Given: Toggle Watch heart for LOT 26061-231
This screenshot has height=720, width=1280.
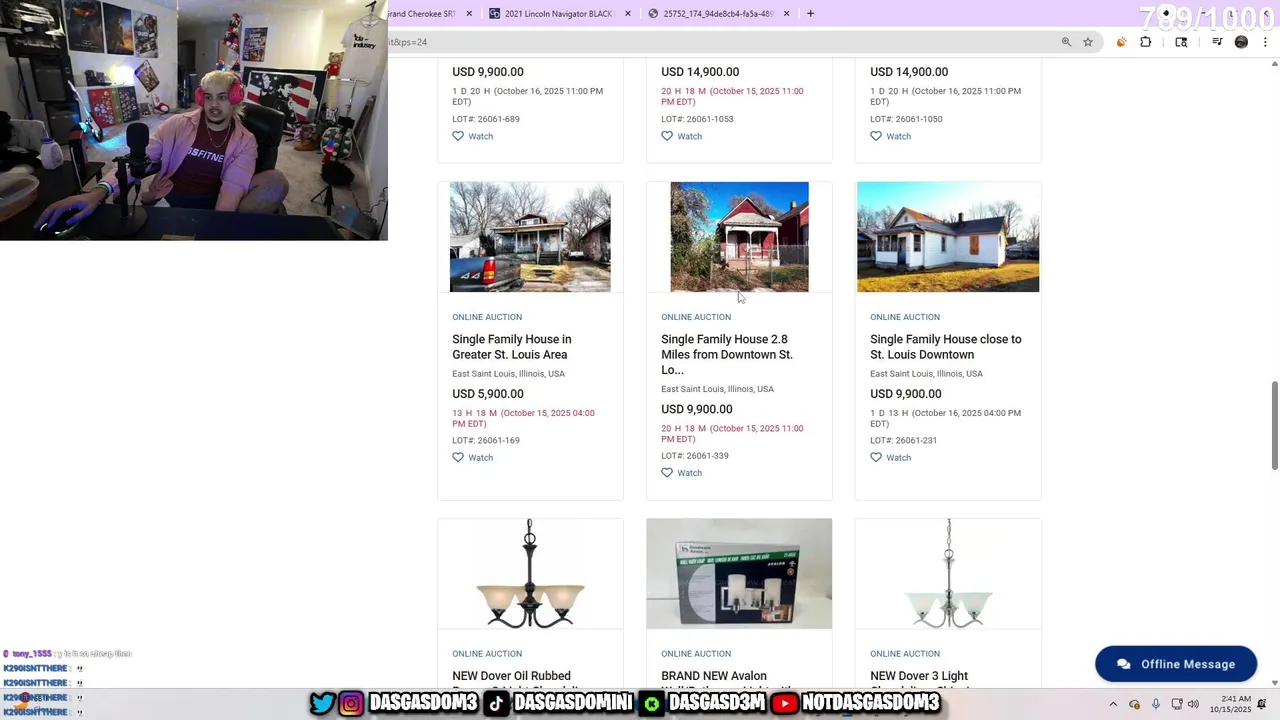Looking at the screenshot, I should pyautogui.click(x=876, y=457).
